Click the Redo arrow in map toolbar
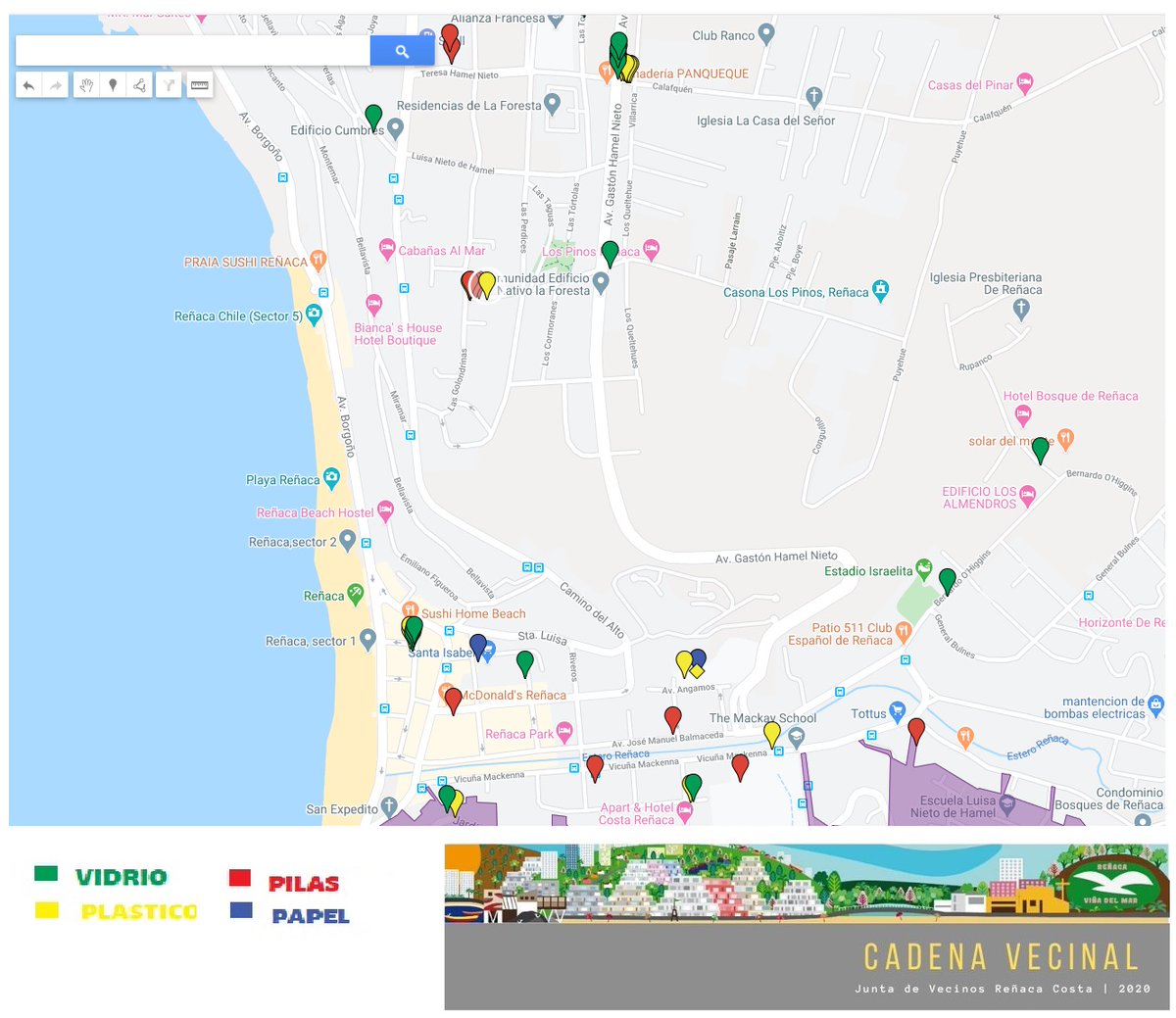The image size is (1176, 1018). (56, 86)
